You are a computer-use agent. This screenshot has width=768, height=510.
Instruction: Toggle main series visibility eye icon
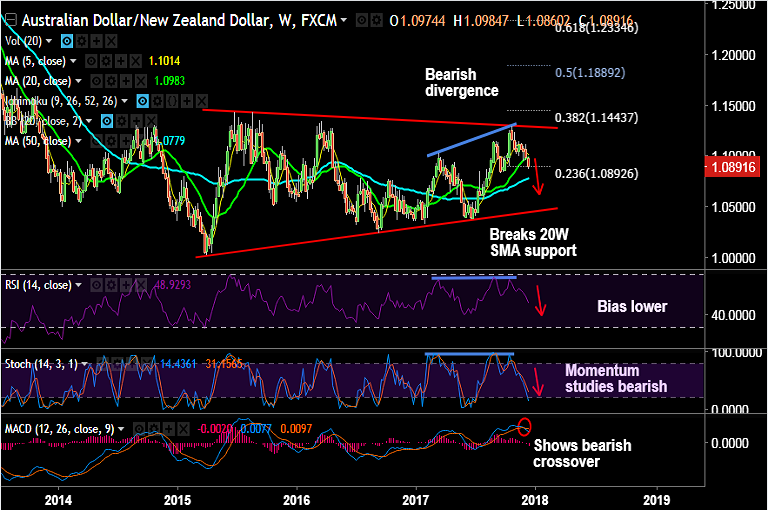click(x=361, y=21)
